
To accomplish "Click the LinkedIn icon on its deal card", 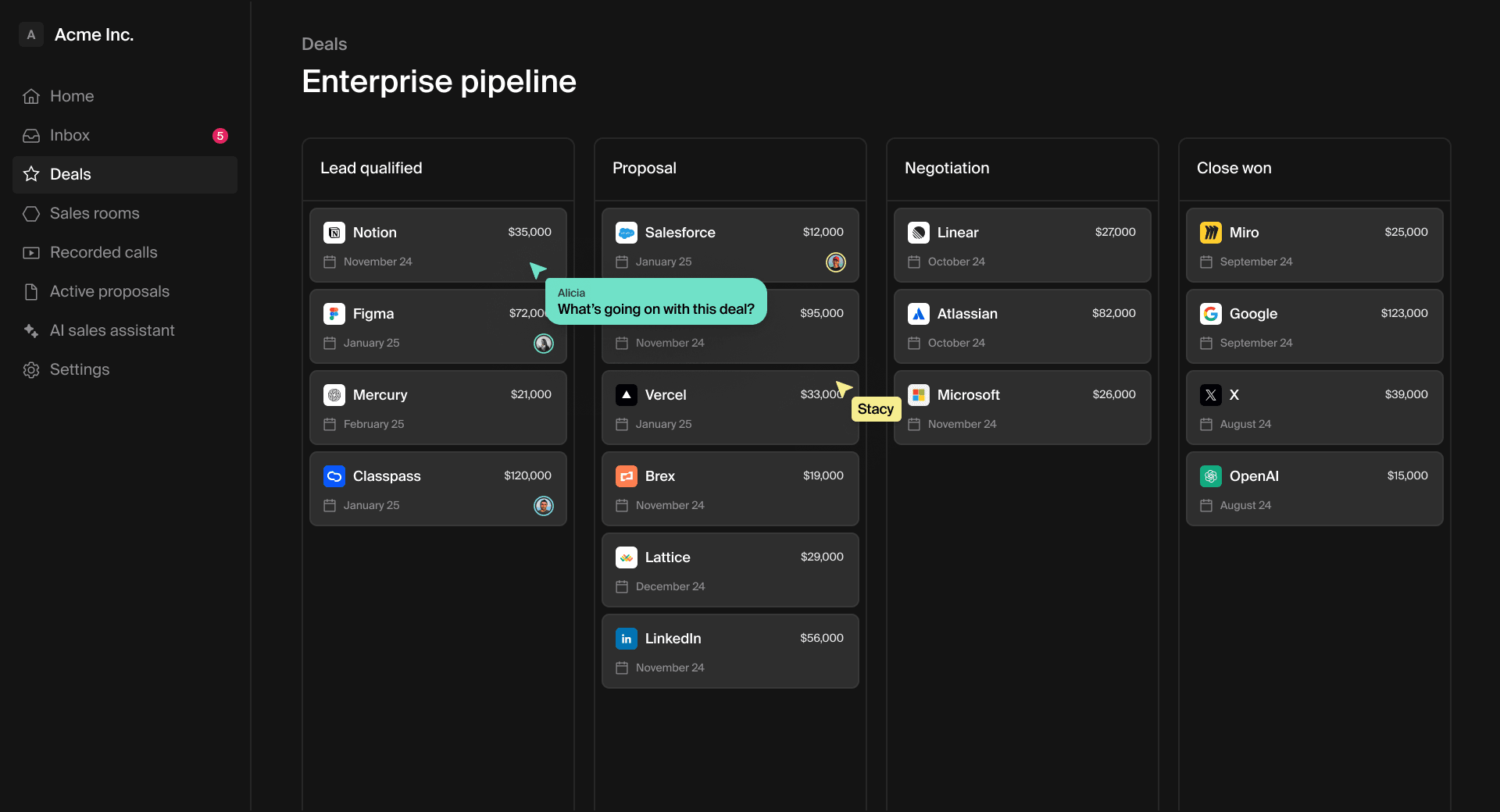I will click(x=627, y=638).
